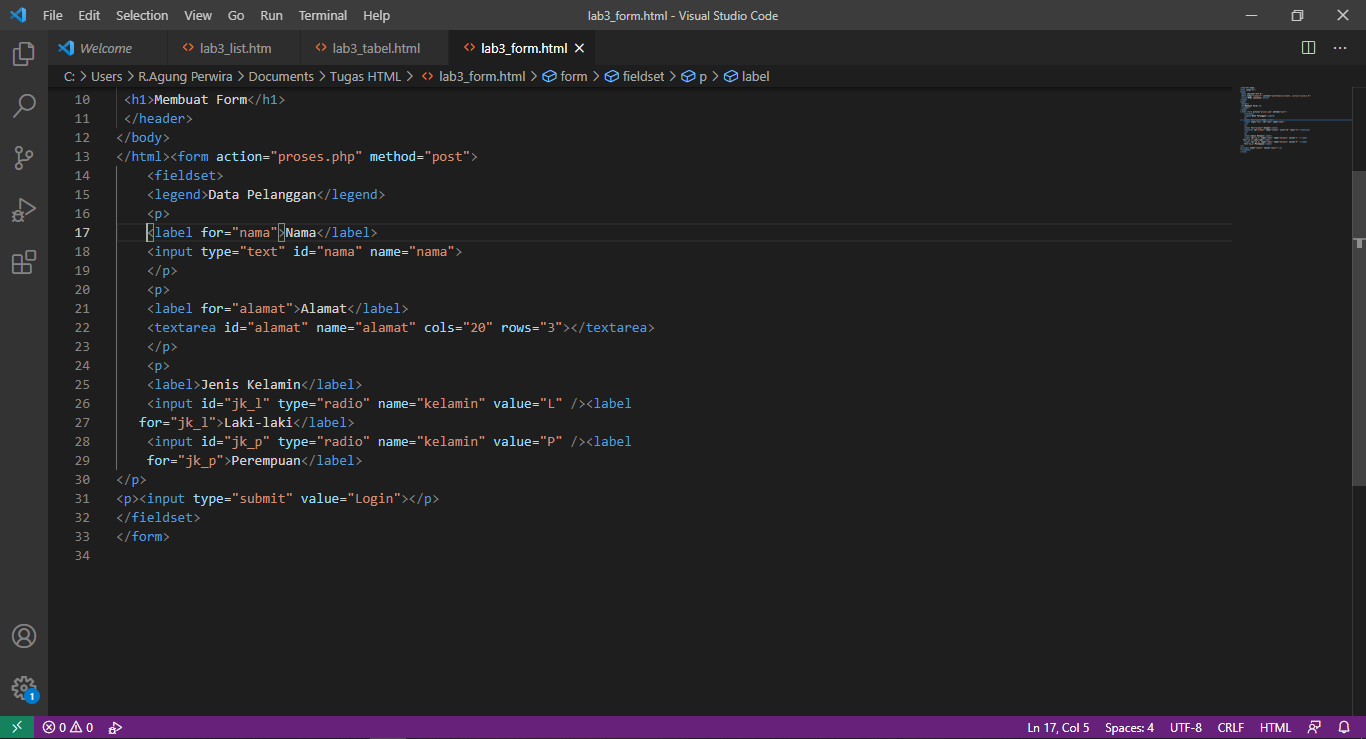The width and height of the screenshot is (1366, 739).
Task: Open the Manage settings gear menu
Action: [24, 689]
